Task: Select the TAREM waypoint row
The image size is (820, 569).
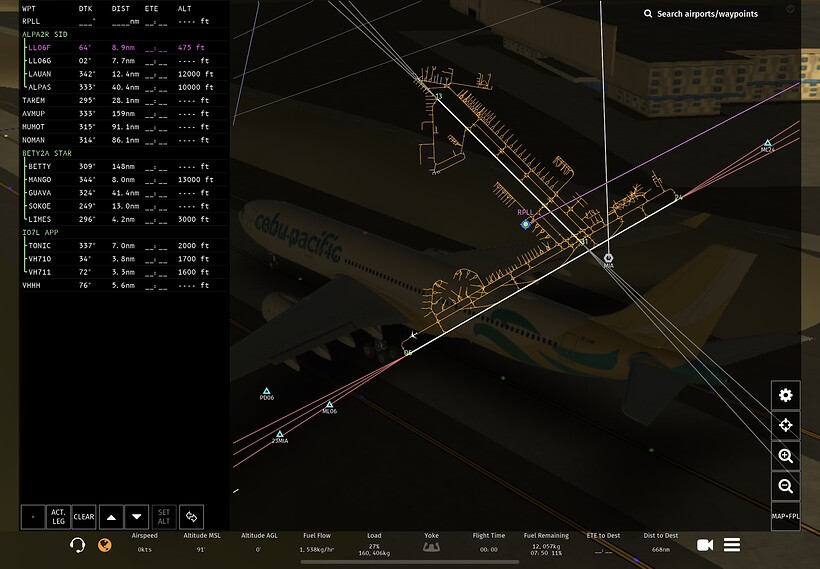Action: (x=124, y=100)
